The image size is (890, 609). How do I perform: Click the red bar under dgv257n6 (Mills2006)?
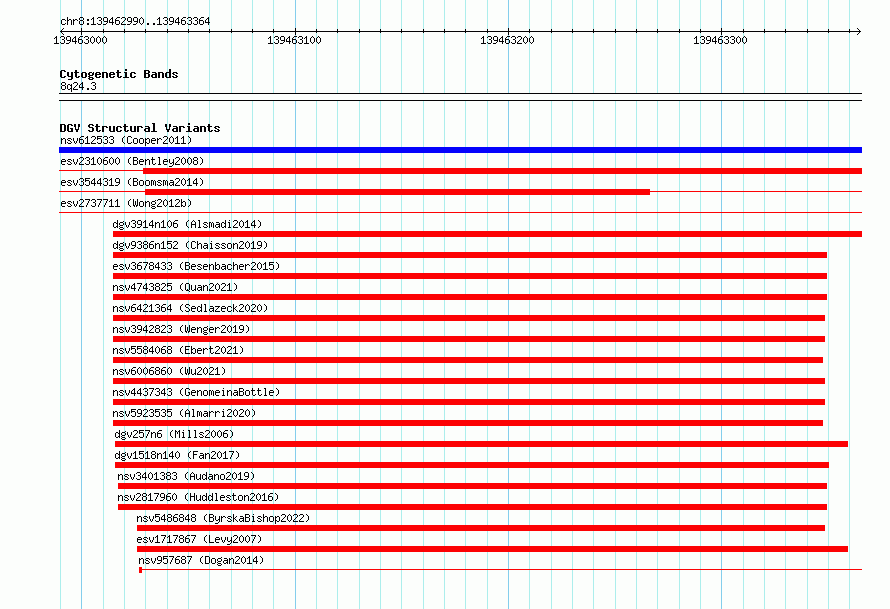pos(481,444)
